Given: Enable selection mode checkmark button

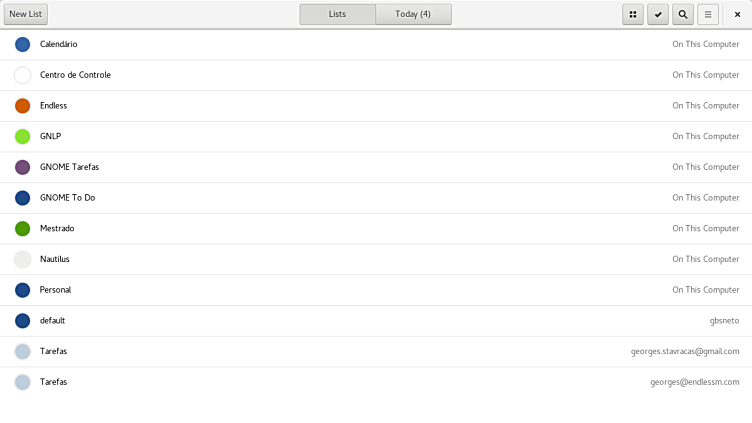Looking at the screenshot, I should pos(658,14).
